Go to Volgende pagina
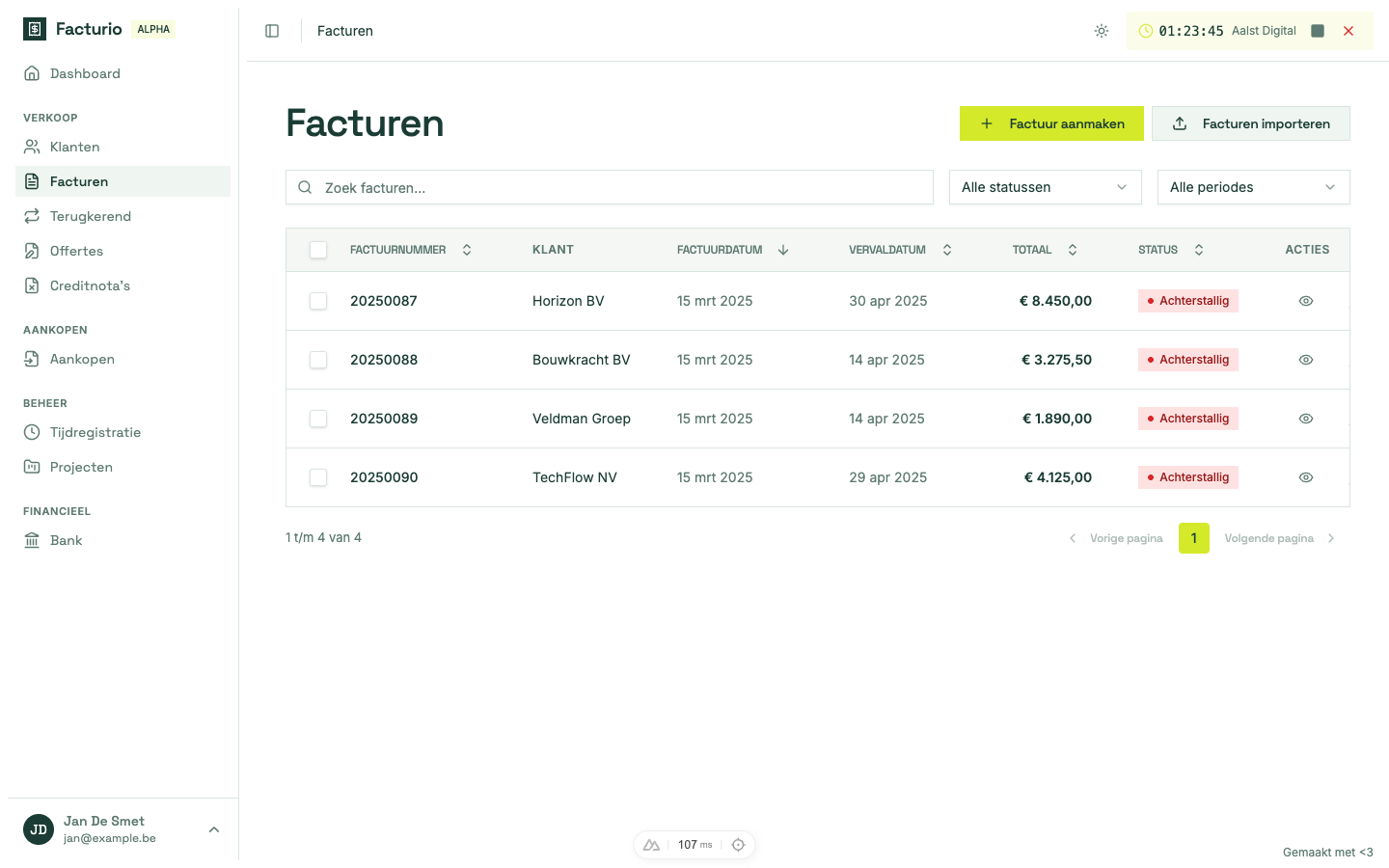 click(1280, 538)
